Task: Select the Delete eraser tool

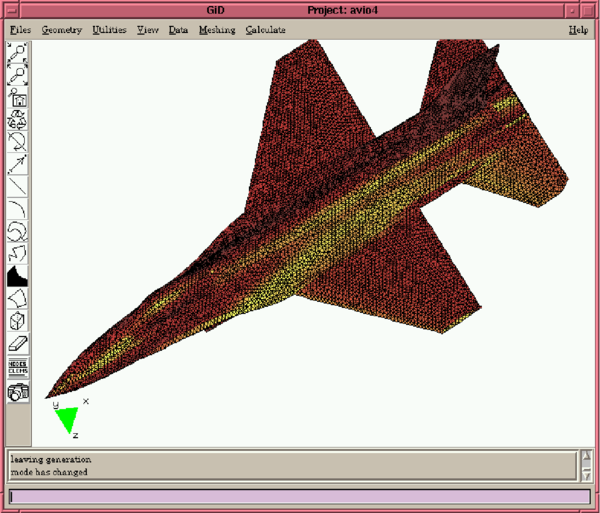Action: pos(18,344)
